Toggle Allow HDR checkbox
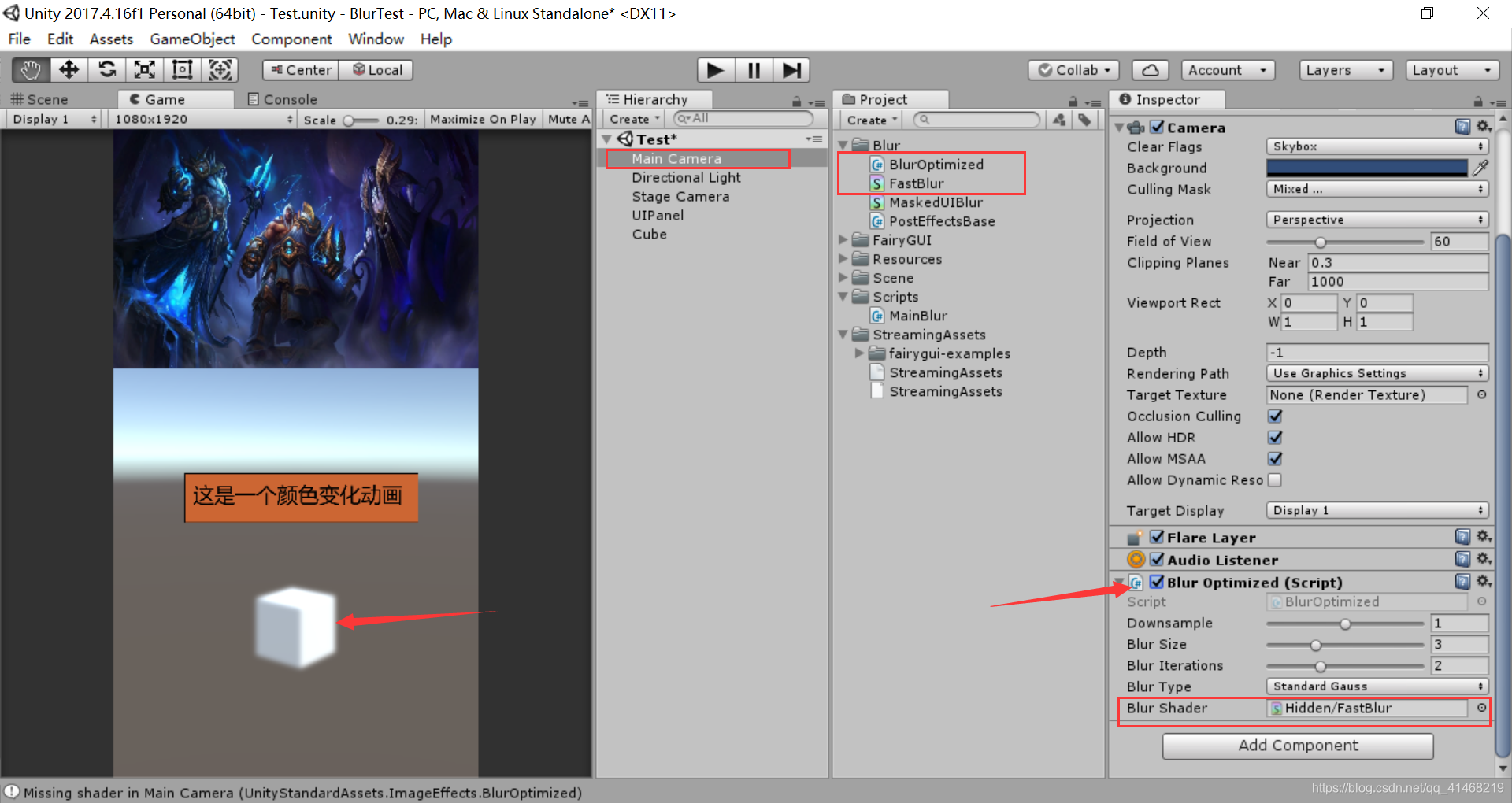Screen dimensions: 1512x803 point(1275,437)
